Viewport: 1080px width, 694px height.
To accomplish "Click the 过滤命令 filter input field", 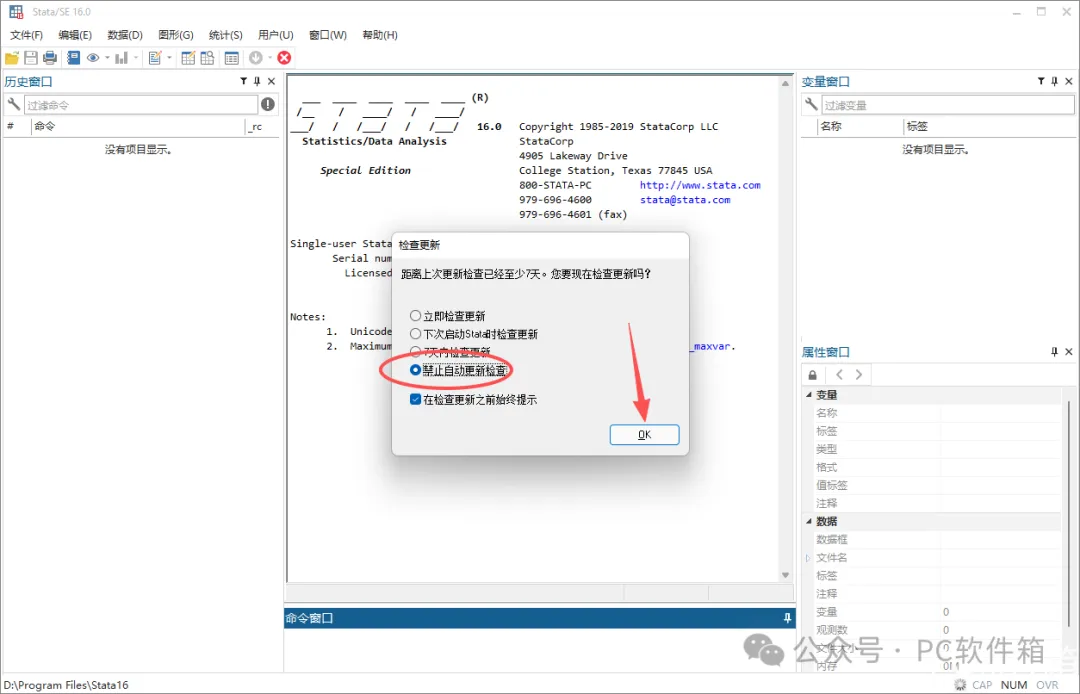I will click(x=141, y=105).
